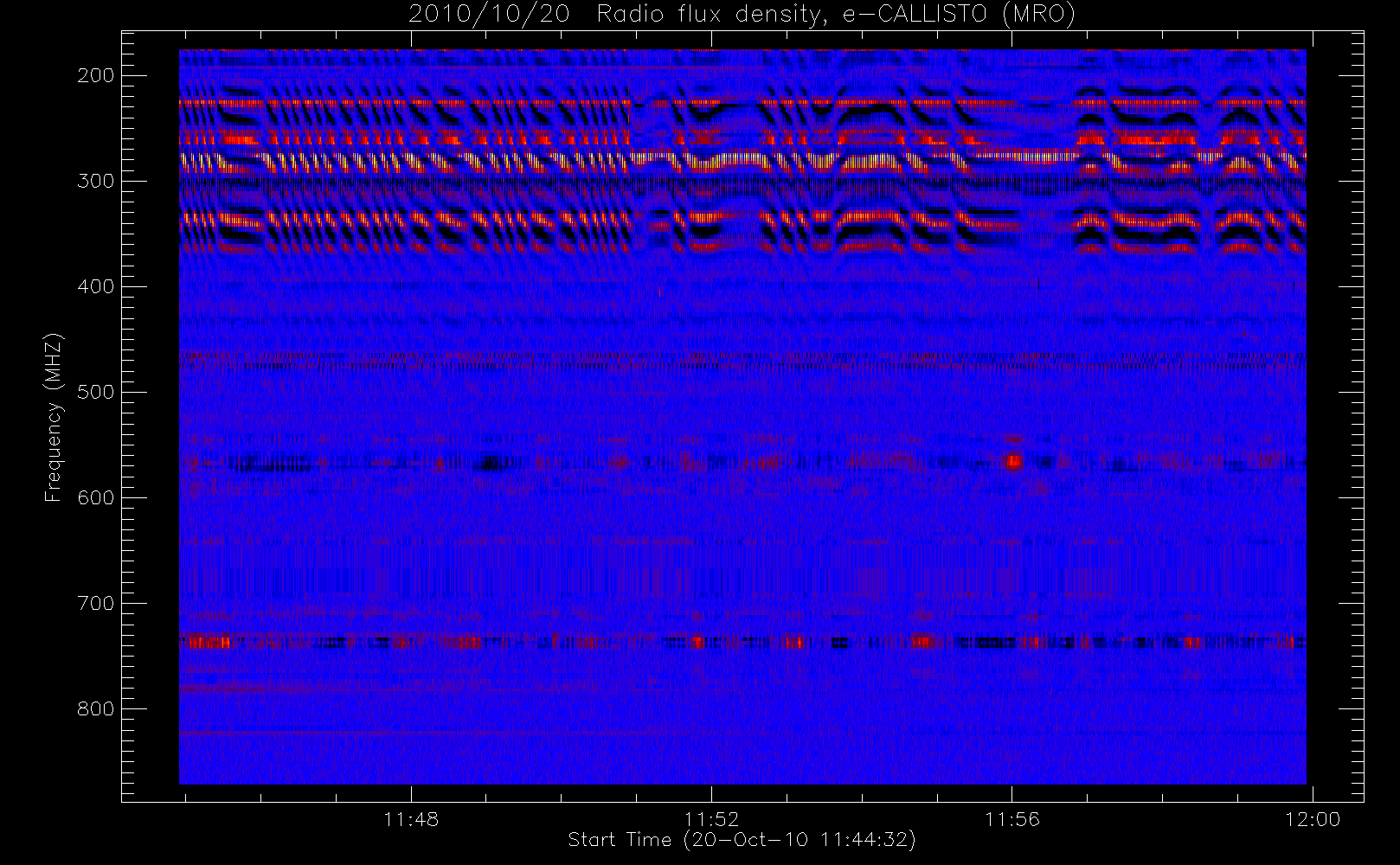Click the 400 MHz frequency tick label
The width and height of the screenshot is (1400, 865).
pos(96,286)
